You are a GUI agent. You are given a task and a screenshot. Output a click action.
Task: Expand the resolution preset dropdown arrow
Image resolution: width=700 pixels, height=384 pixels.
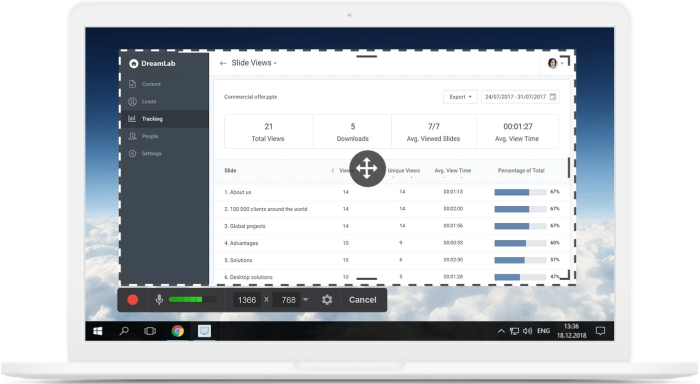(306, 300)
